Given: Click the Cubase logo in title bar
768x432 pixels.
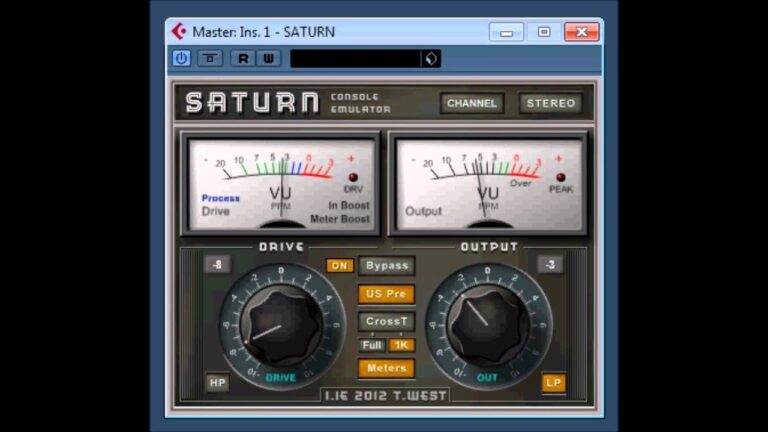Looking at the screenshot, I should tap(179, 31).
